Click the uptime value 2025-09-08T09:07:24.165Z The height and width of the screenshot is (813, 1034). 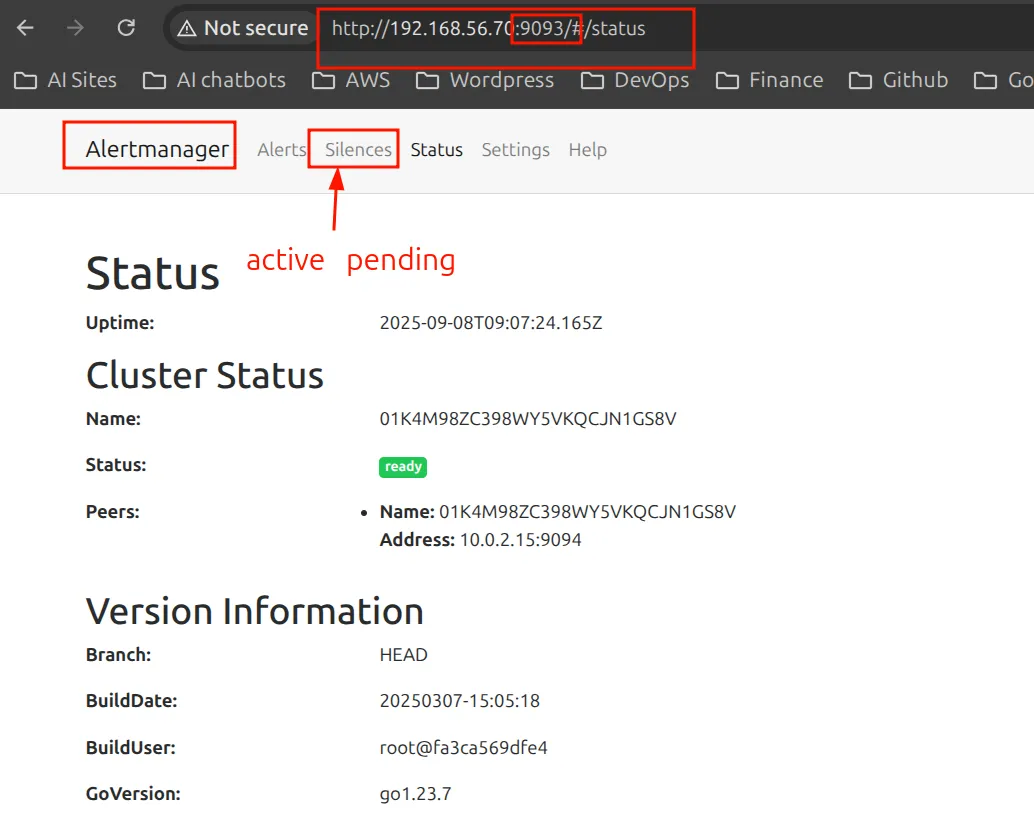click(x=491, y=322)
